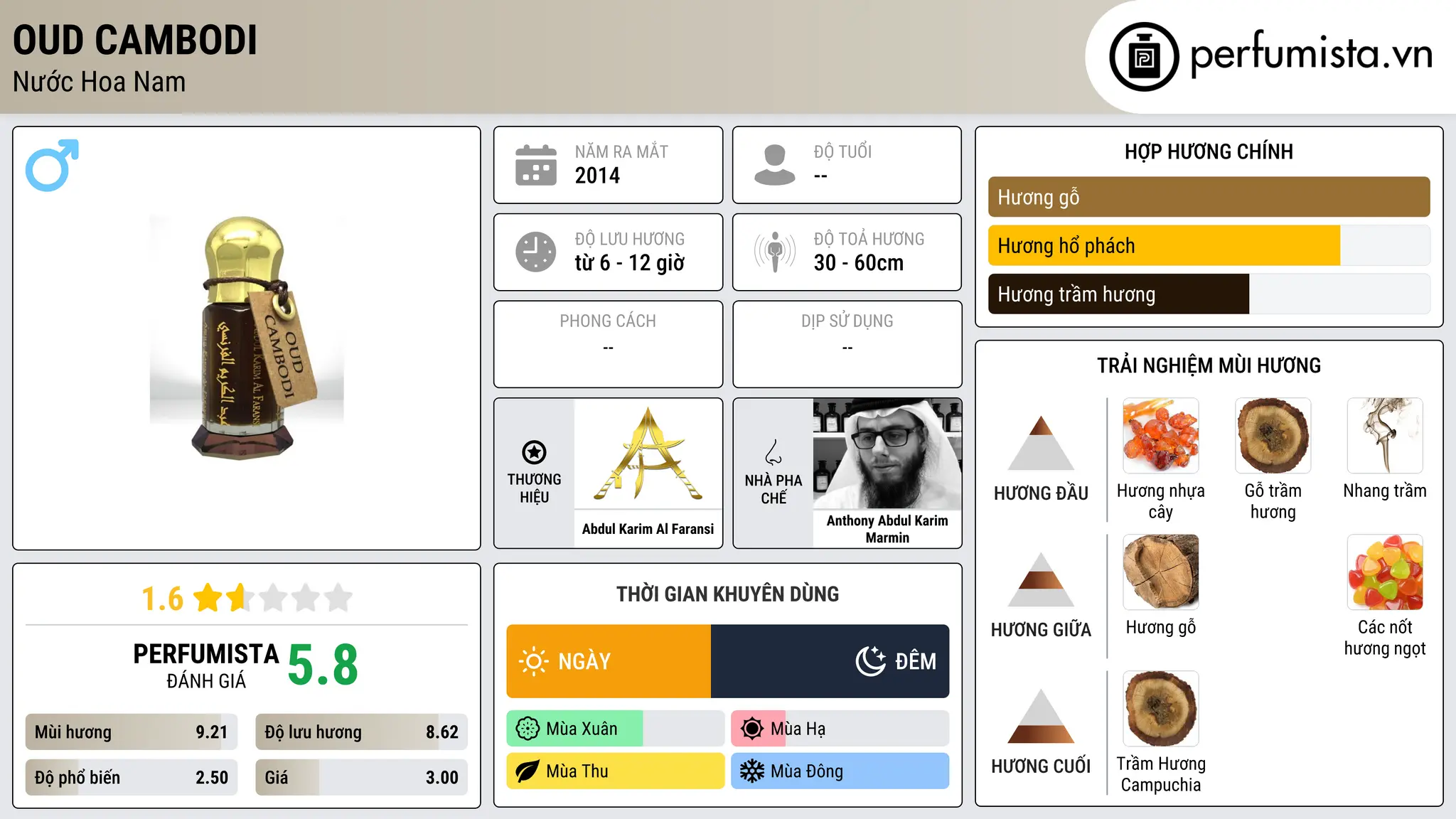This screenshot has height=819, width=1456.
Task: Click the middle notes pyramid icon
Action: pyautogui.click(x=1041, y=579)
